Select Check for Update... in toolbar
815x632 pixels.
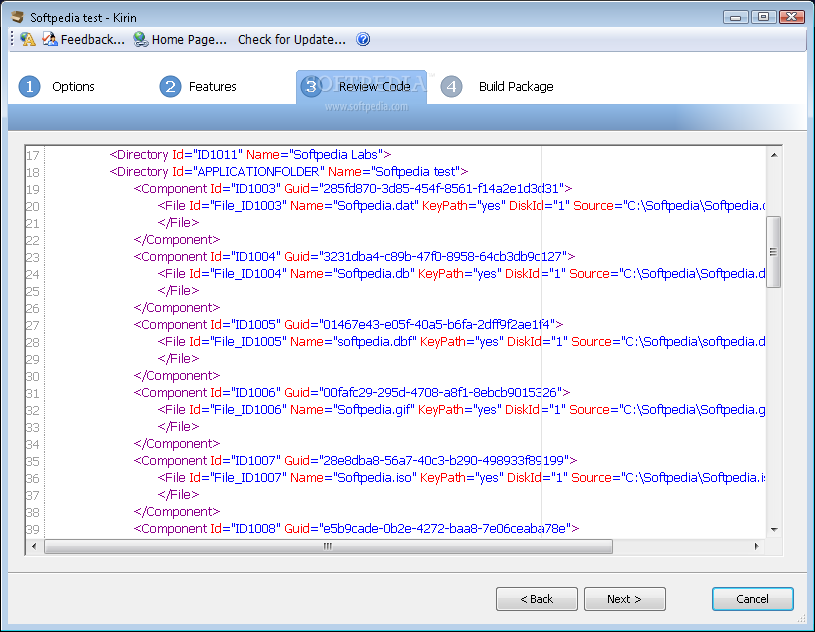pyautogui.click(x=292, y=40)
